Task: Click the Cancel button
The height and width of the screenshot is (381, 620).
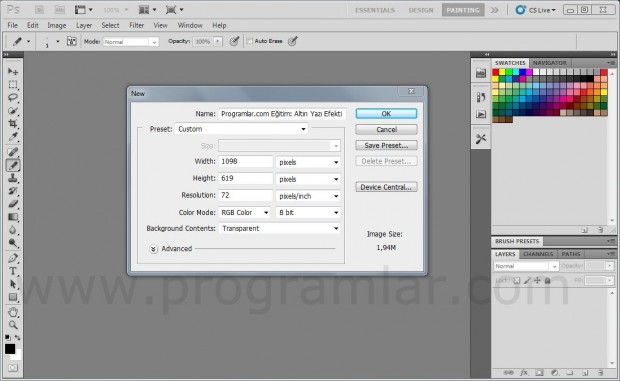Action: click(386, 130)
